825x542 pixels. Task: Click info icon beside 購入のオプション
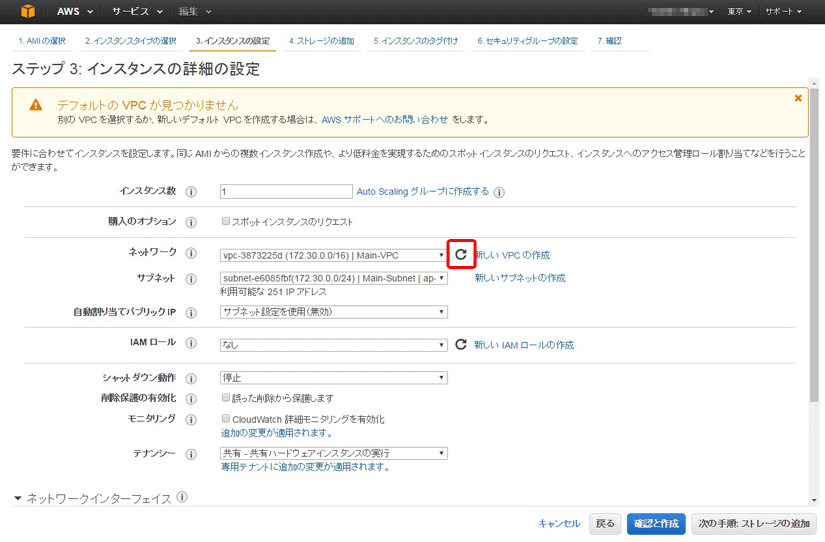point(191,222)
